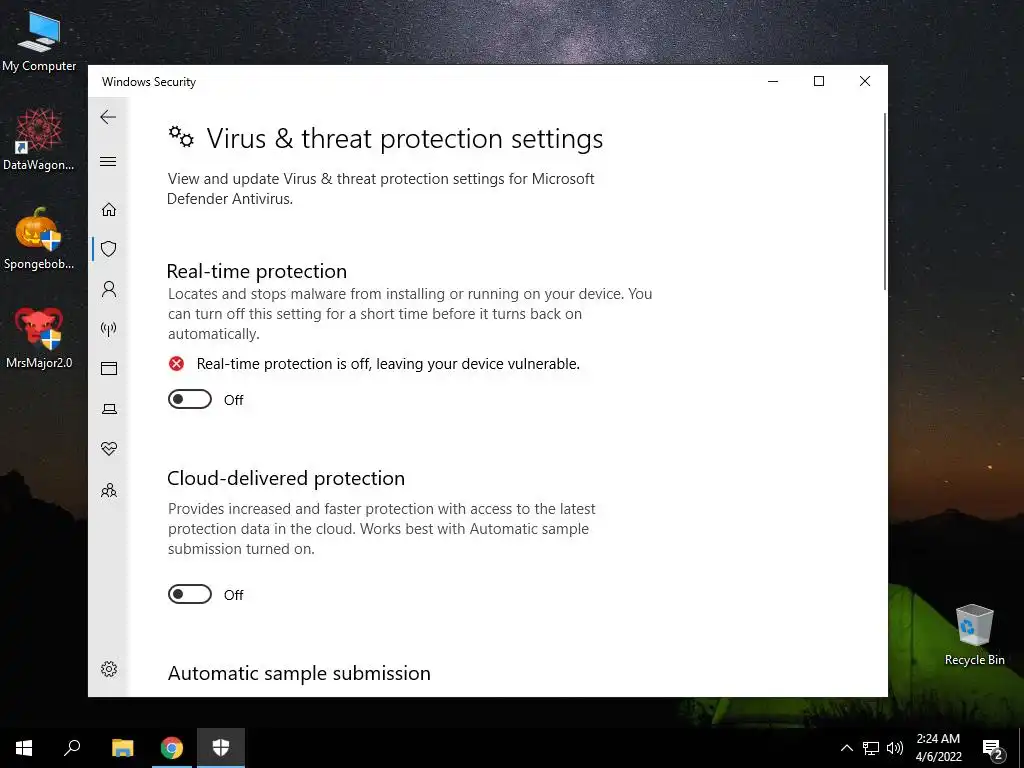The image size is (1024, 768).
Task: Open the Home sidebar icon
Action: click(x=109, y=209)
